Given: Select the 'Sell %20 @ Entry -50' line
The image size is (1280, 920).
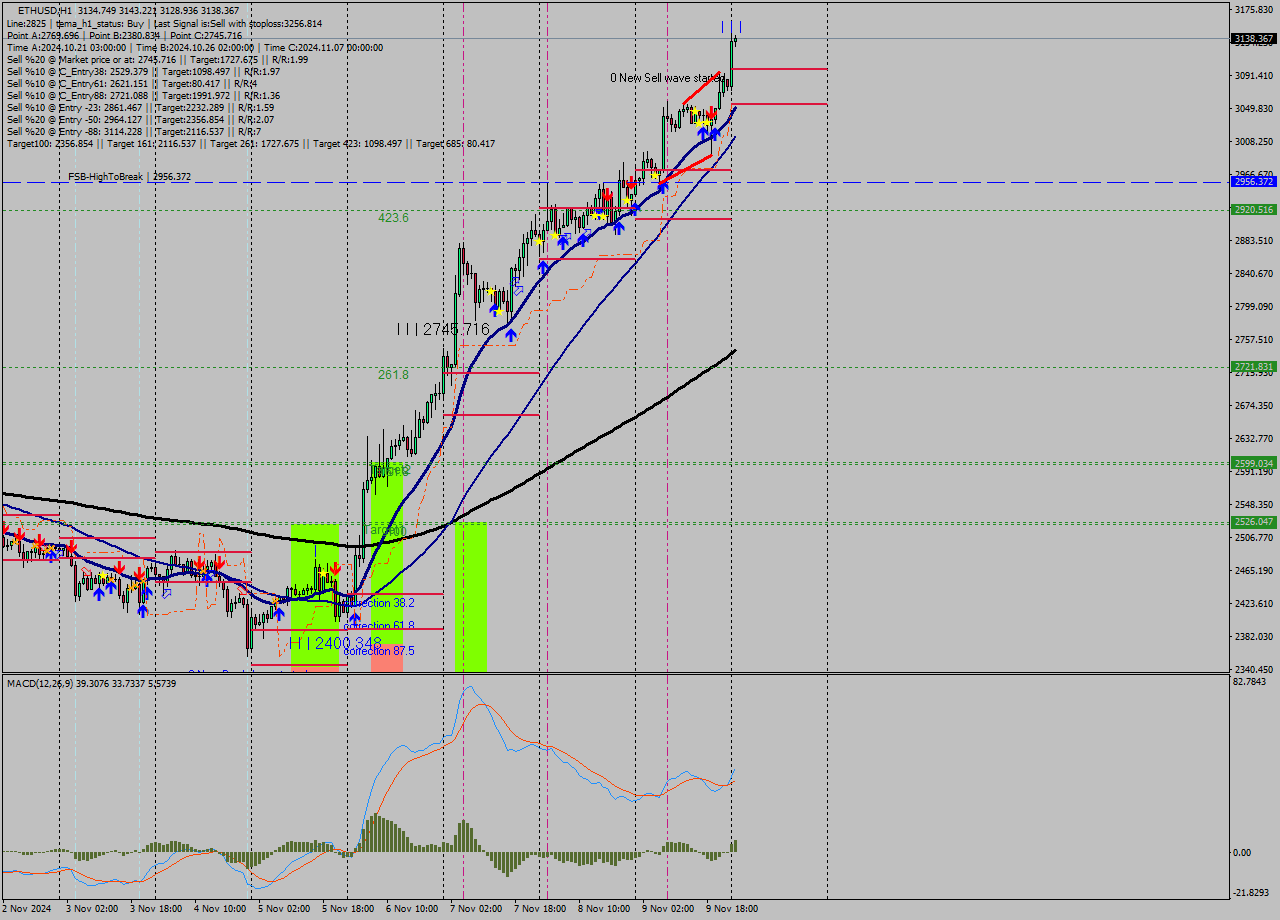Looking at the screenshot, I should coord(140,120).
